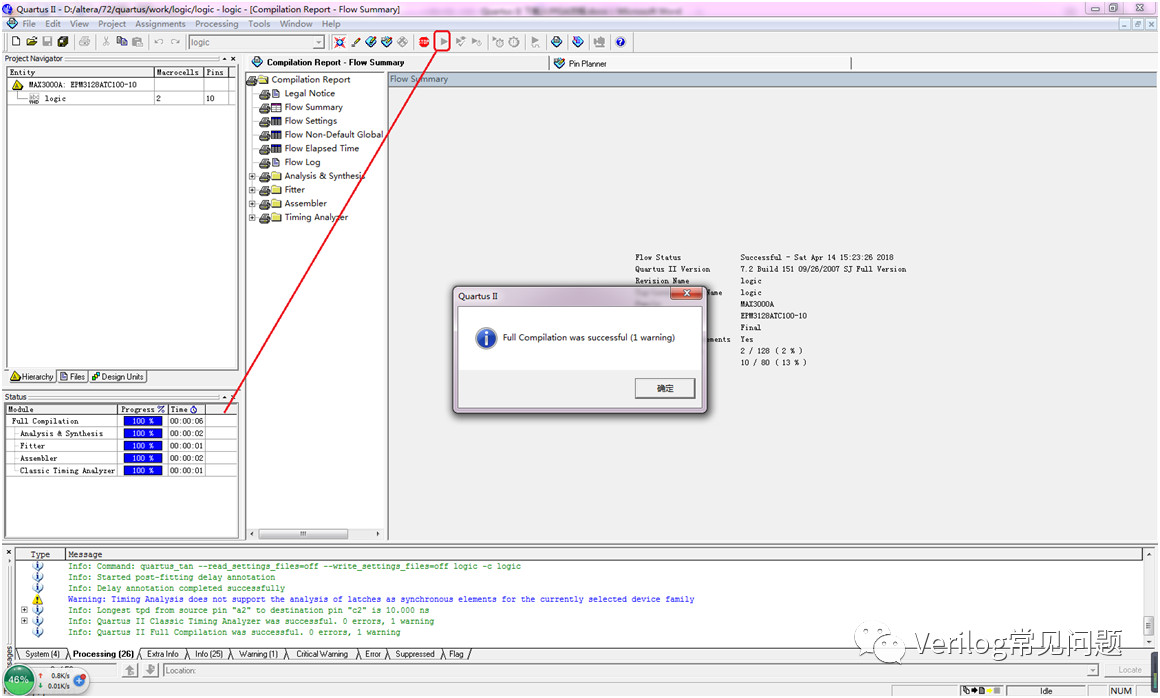The image size is (1160, 698).
Task: Click the red Stop Processing icon
Action: point(424,42)
